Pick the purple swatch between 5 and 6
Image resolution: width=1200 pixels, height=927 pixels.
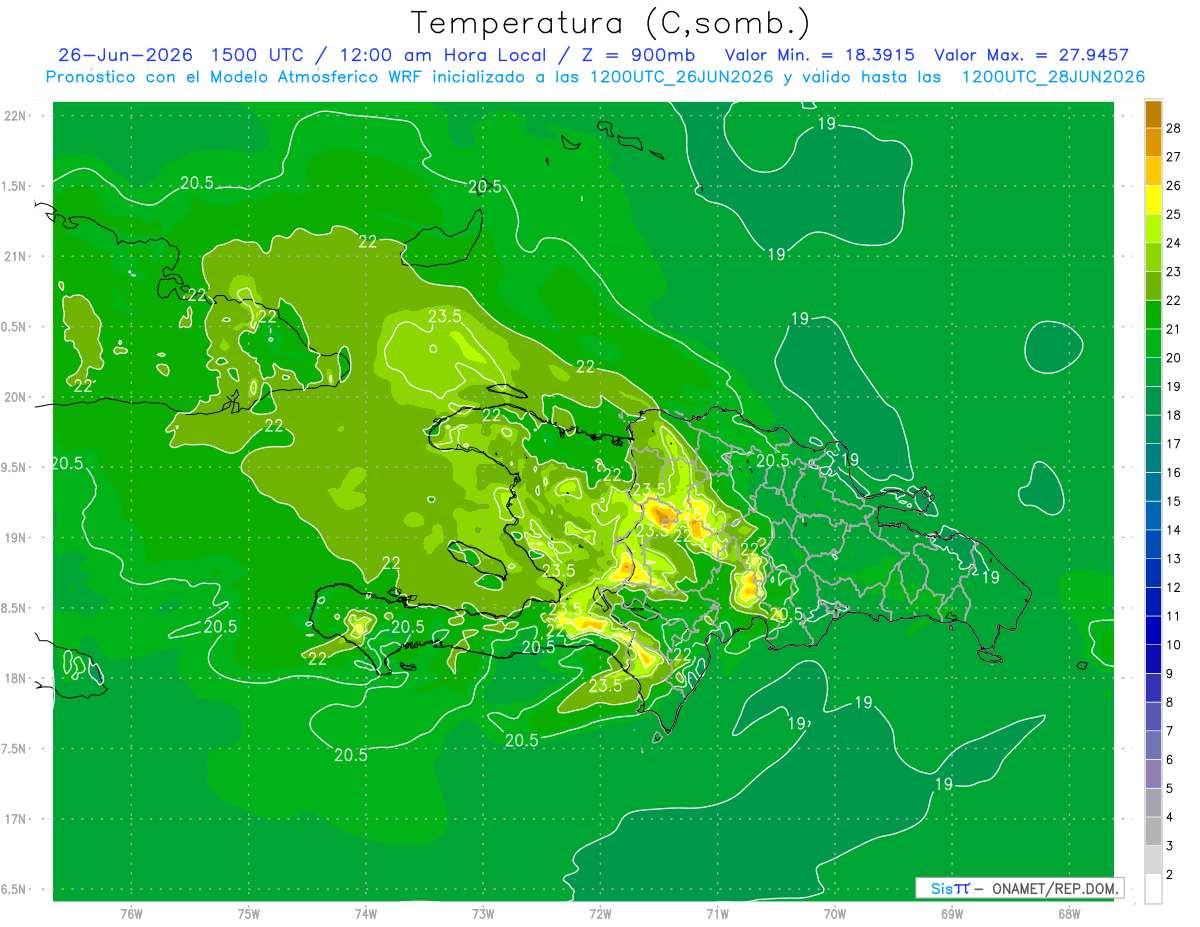(x=1153, y=774)
